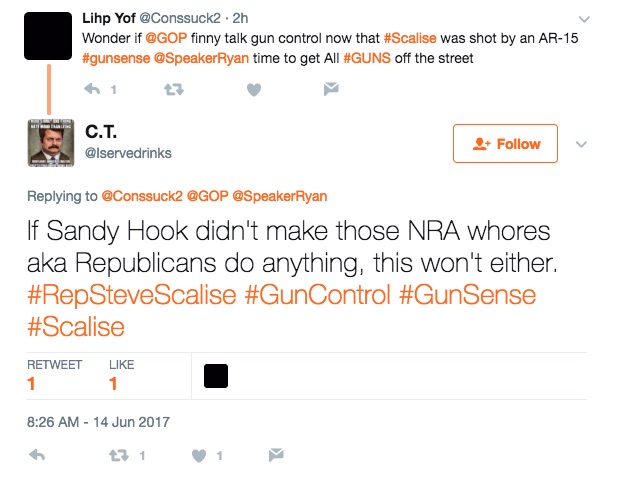Screen dimensions: 617x477
Task: Retweet C.T.'s tweet
Action: [119, 455]
